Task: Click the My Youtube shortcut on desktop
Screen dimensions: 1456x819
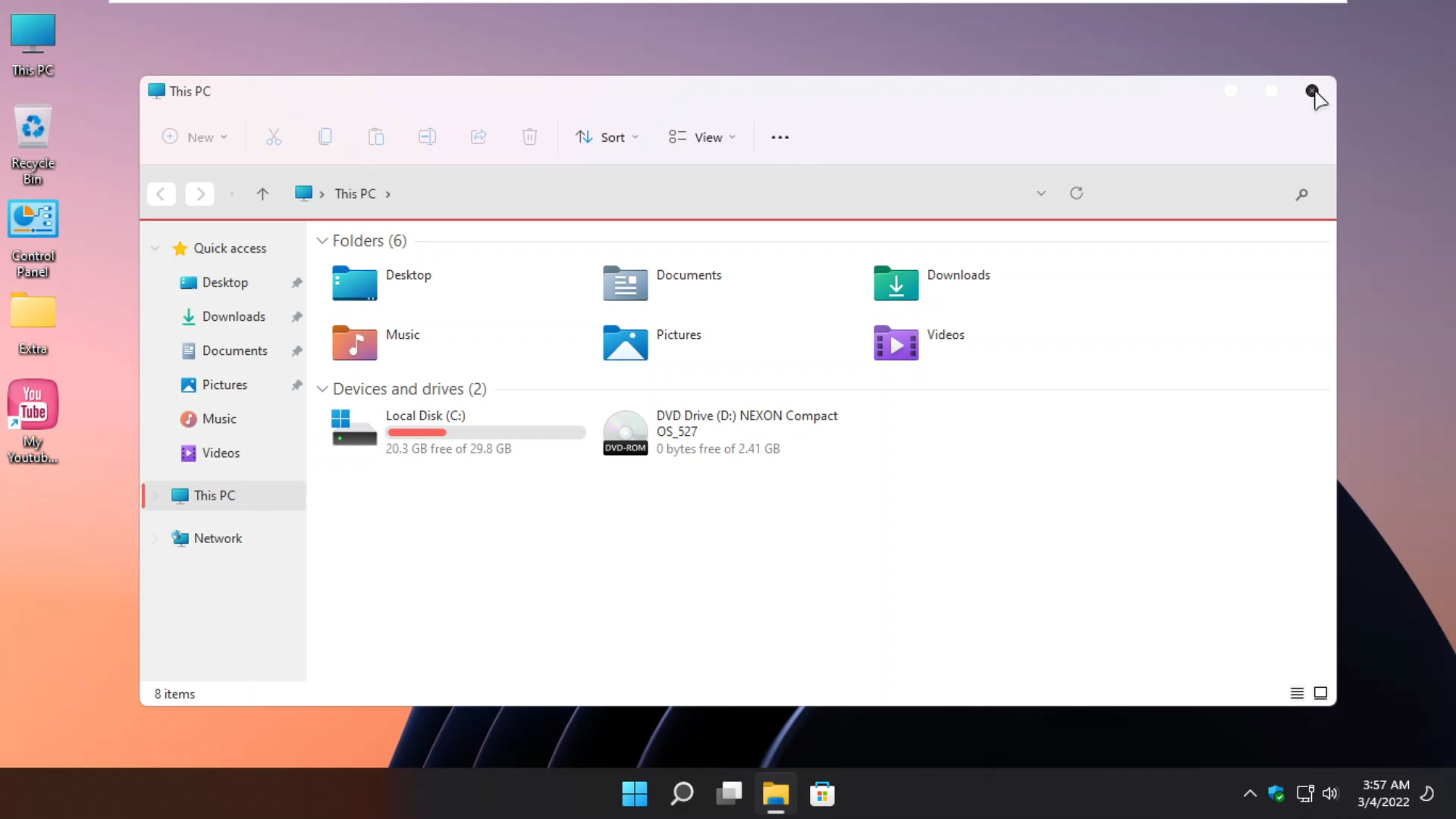Action: 33,422
